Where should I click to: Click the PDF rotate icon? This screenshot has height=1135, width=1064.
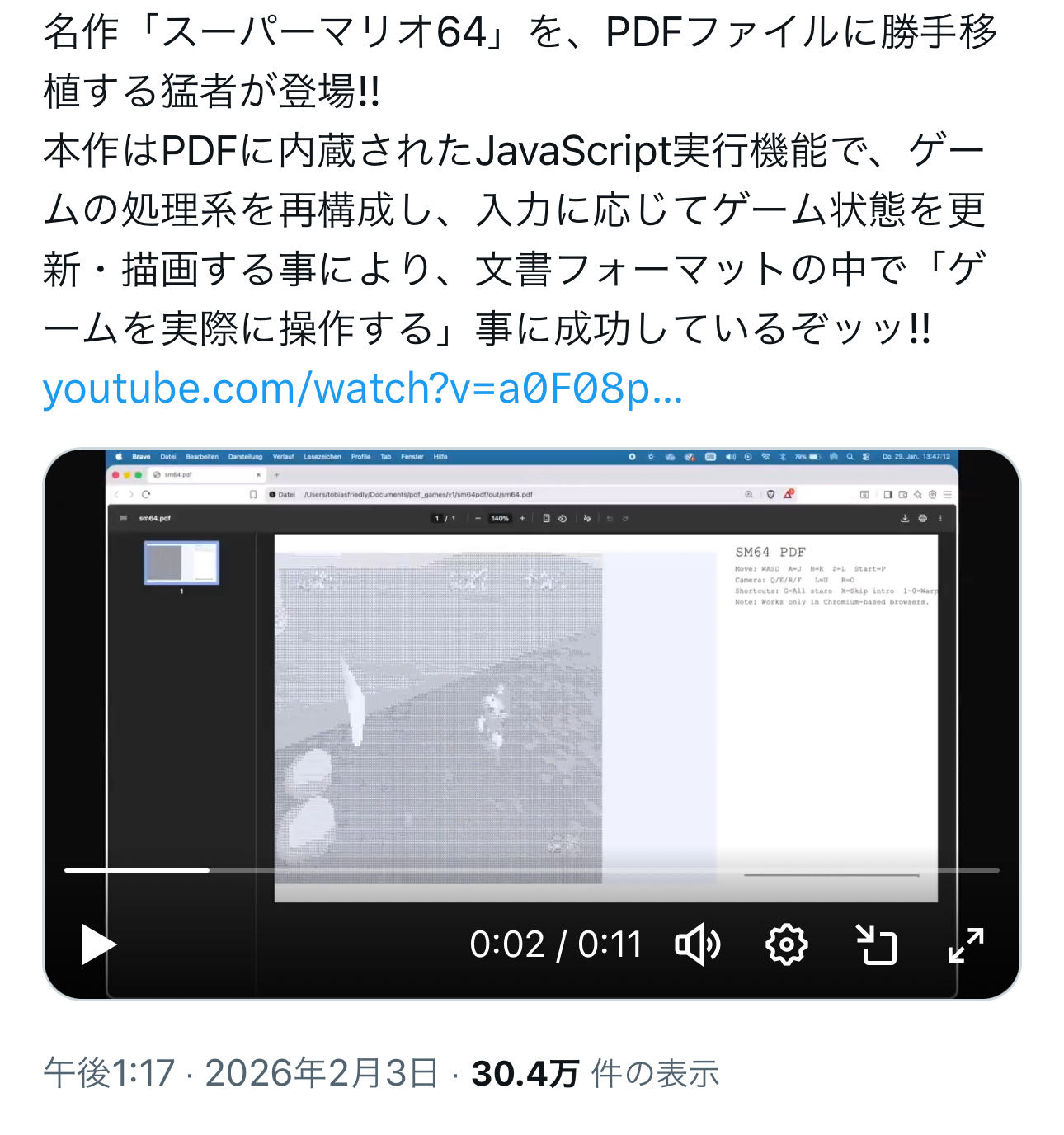(x=562, y=518)
